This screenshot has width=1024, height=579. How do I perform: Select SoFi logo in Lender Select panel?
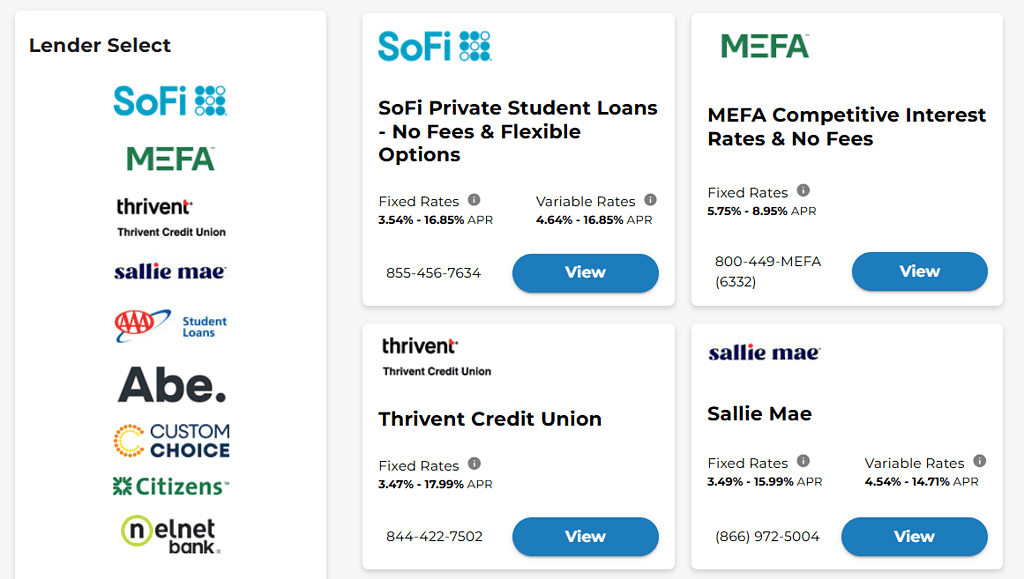coord(170,101)
